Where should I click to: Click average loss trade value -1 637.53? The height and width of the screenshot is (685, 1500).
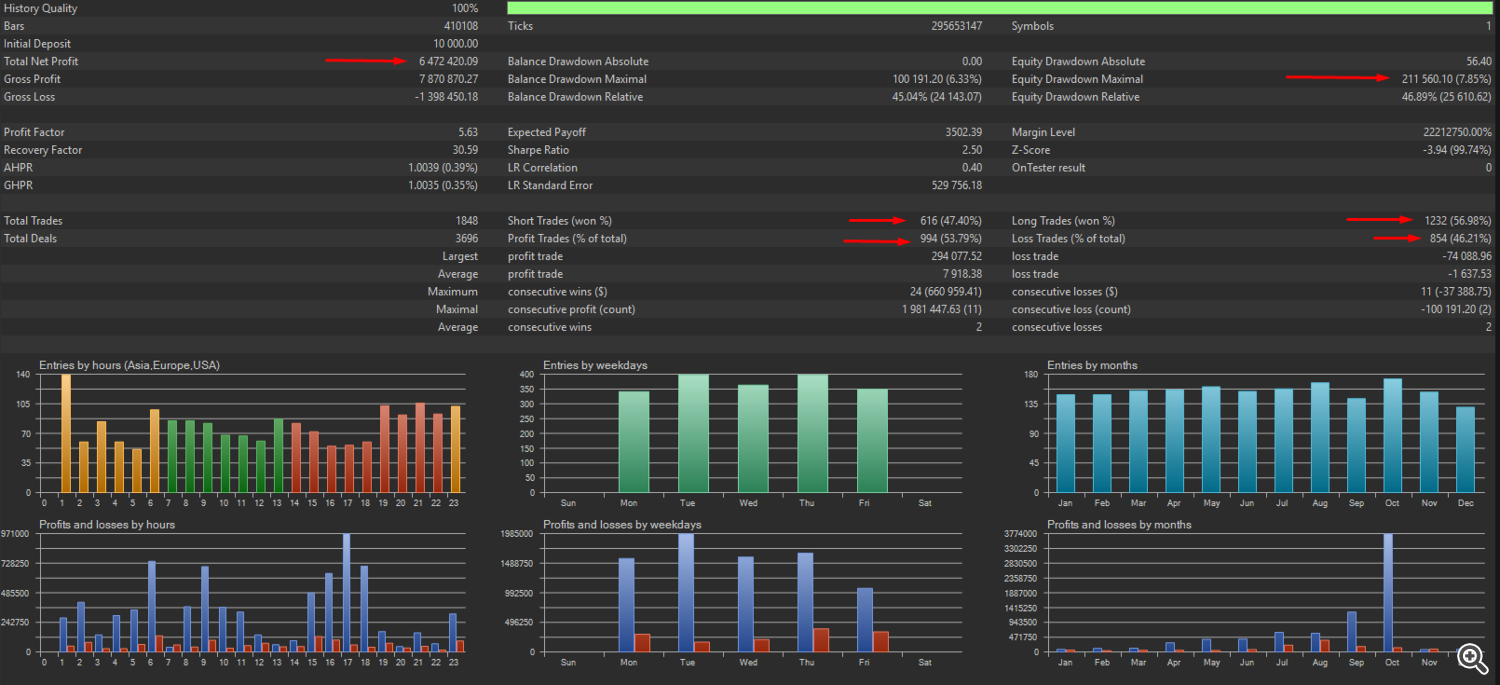(x=1470, y=274)
